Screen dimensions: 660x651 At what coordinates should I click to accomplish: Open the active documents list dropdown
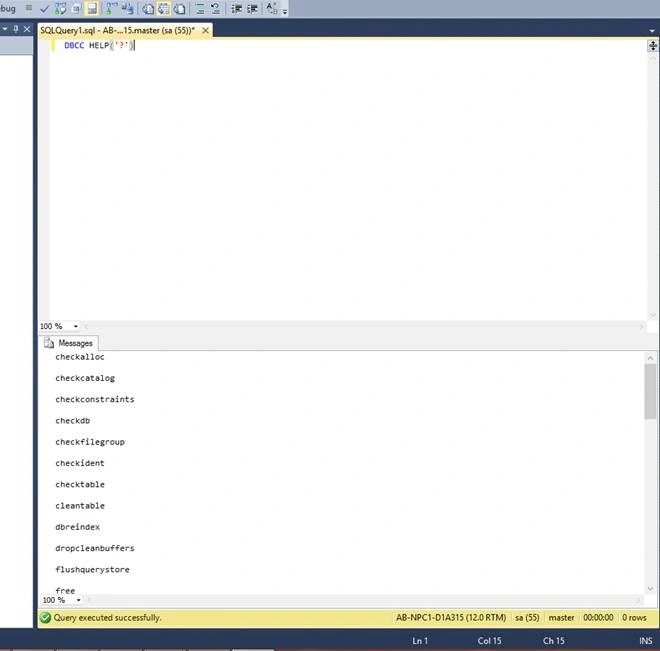[652, 31]
